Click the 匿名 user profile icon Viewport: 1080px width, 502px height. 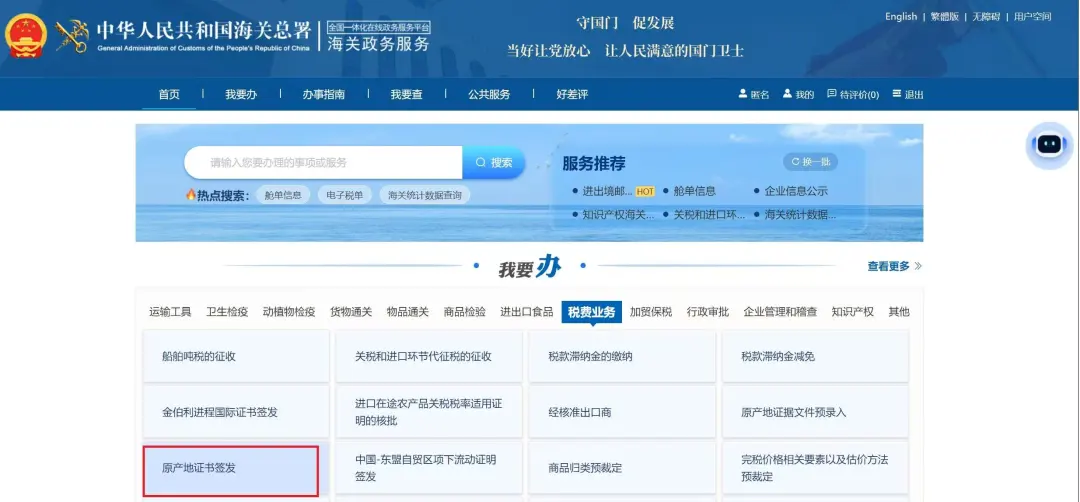coord(743,94)
